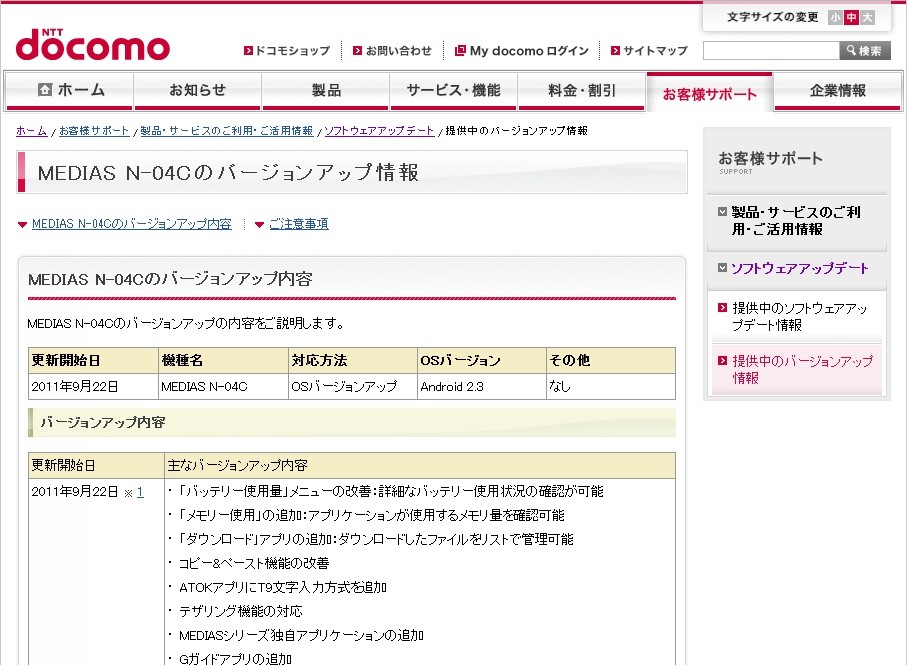Click breadcrumb 製品・サービスのご利用・ご活用情報
The height and width of the screenshot is (665, 907).
coord(227,131)
